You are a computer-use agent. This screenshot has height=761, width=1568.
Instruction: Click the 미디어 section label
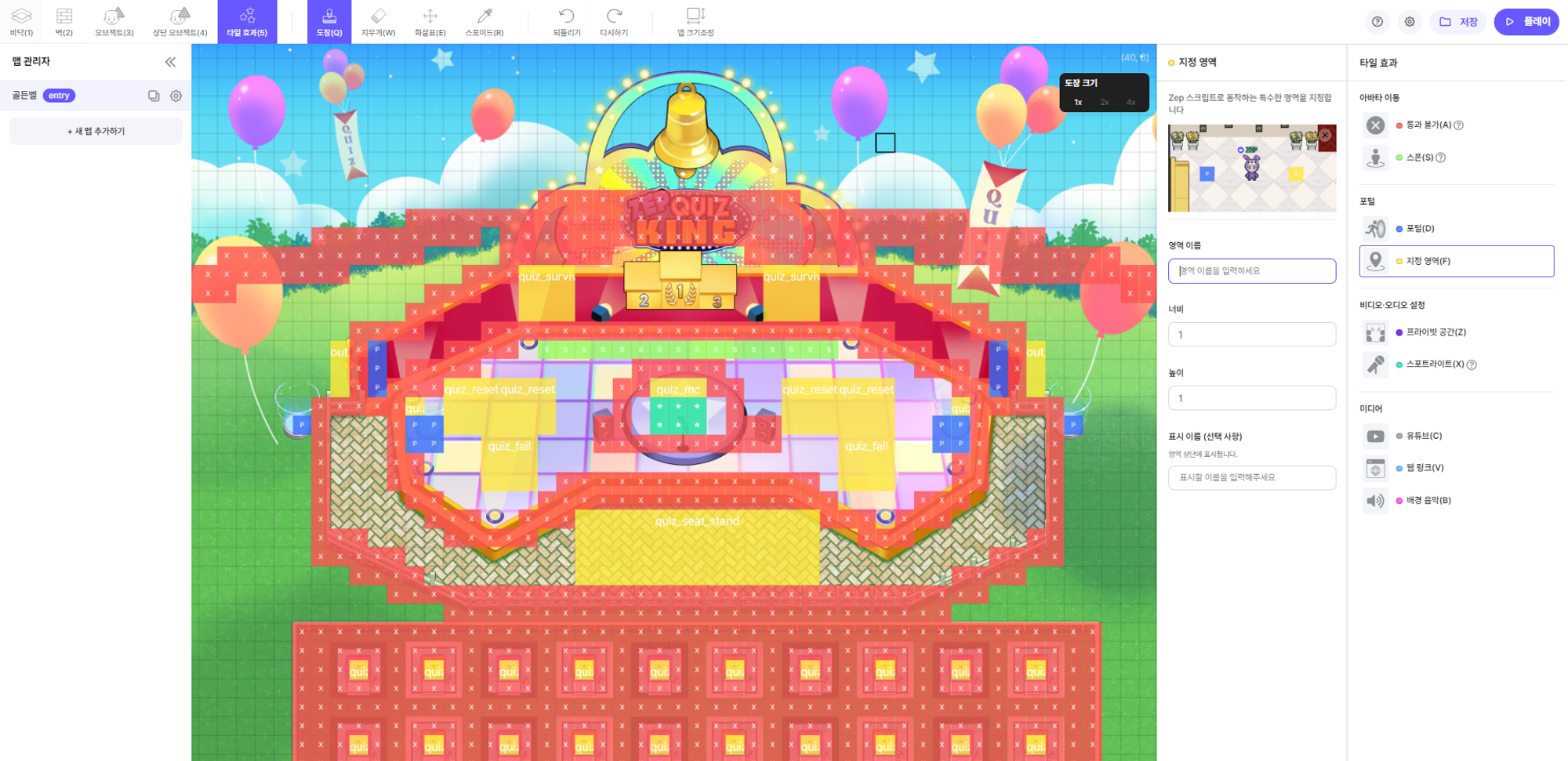1370,408
